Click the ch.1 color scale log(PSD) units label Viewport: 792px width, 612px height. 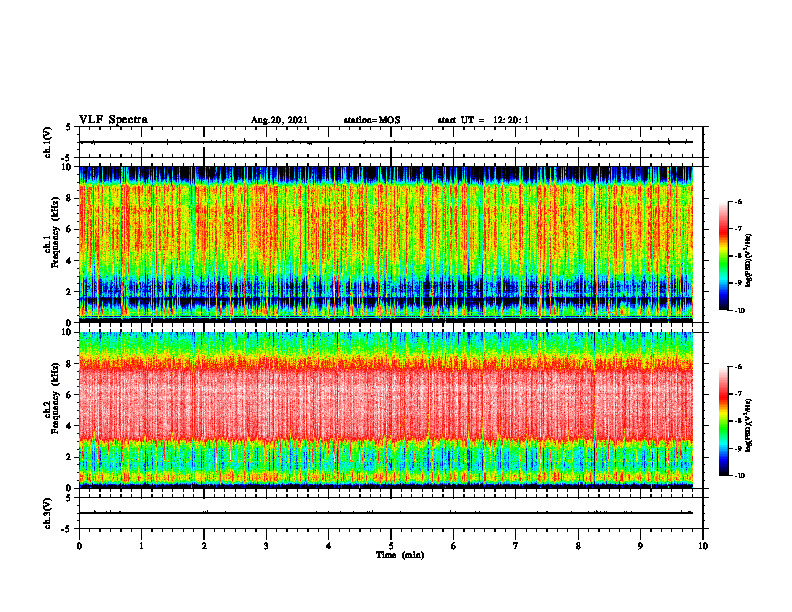(749, 261)
